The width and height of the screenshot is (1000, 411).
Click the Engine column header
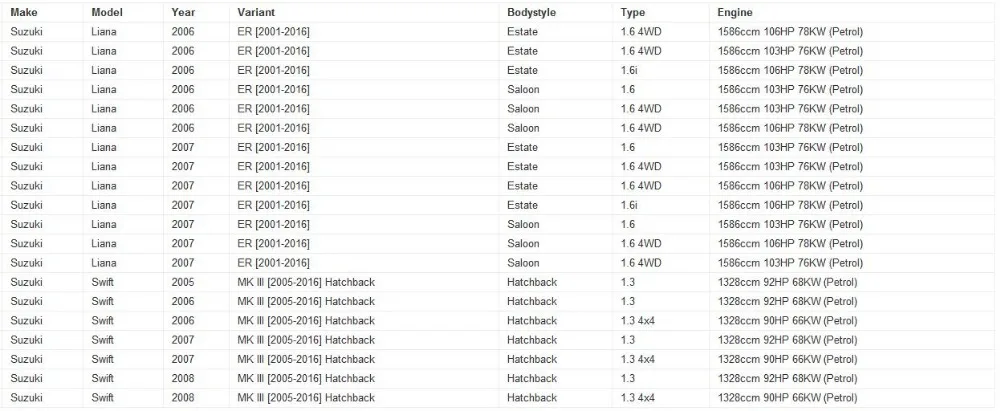pyautogui.click(x=735, y=12)
